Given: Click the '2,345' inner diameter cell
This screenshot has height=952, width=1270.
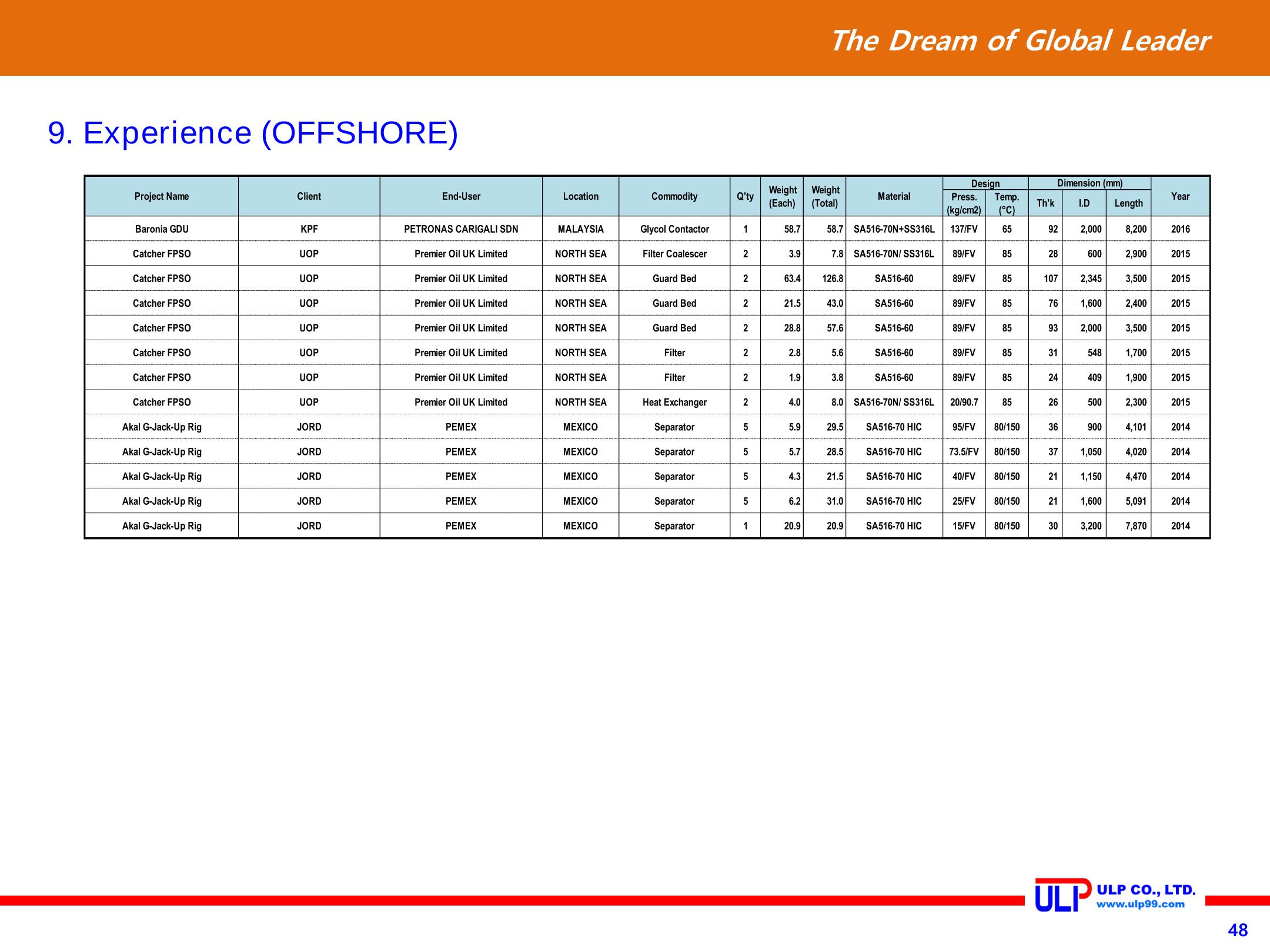Looking at the screenshot, I should coord(1084,279).
